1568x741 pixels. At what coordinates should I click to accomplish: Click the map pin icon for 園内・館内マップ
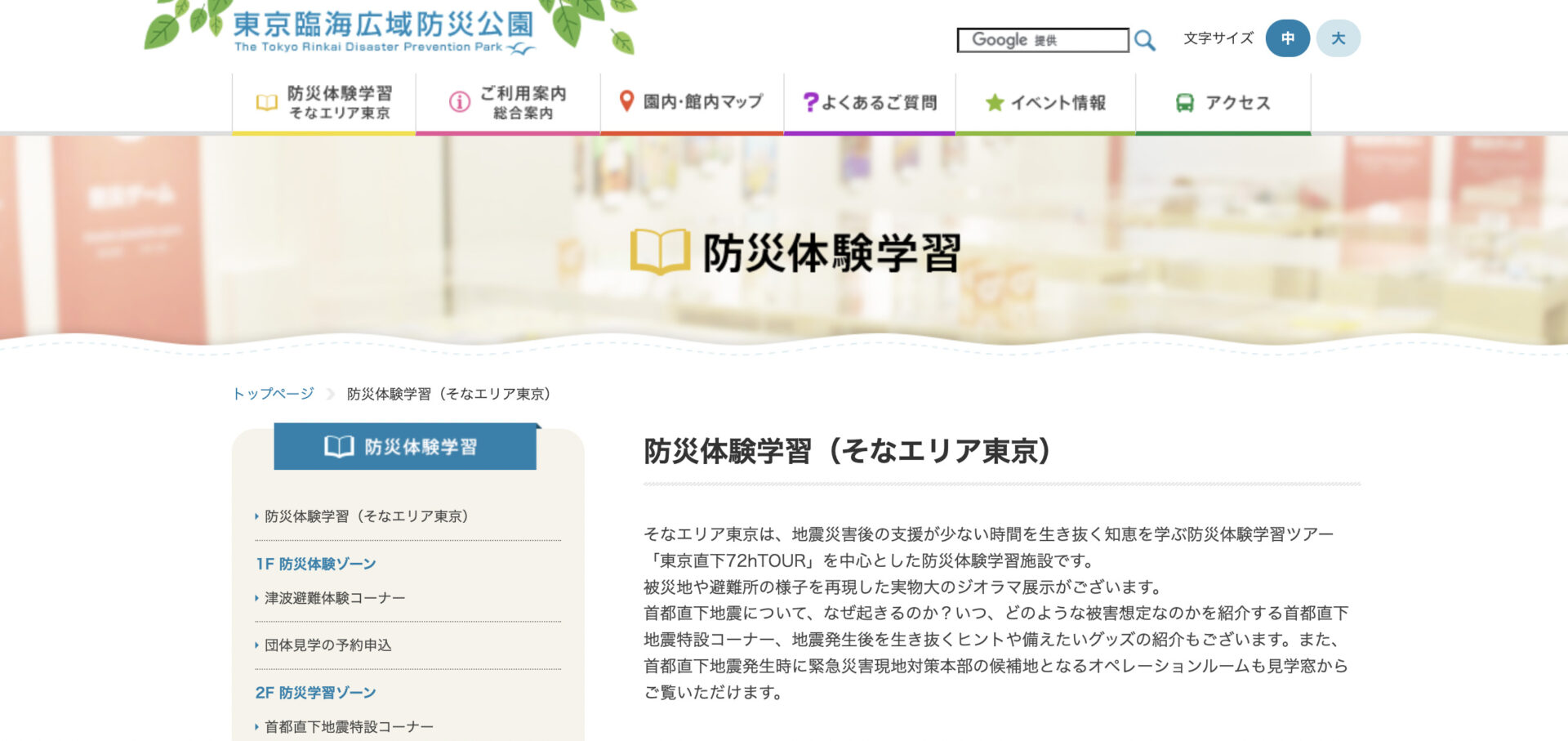(626, 101)
